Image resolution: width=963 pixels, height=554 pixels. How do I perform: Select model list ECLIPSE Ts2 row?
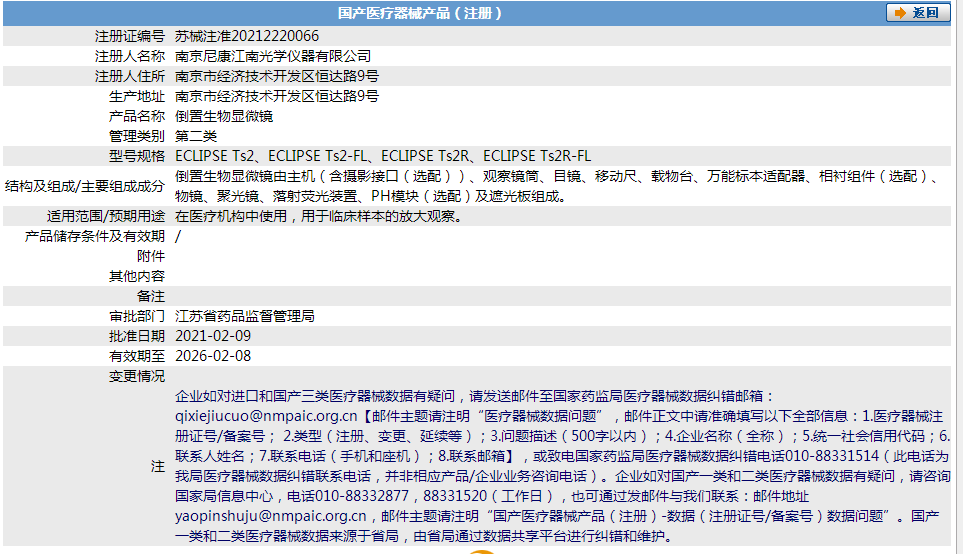[x=383, y=156]
